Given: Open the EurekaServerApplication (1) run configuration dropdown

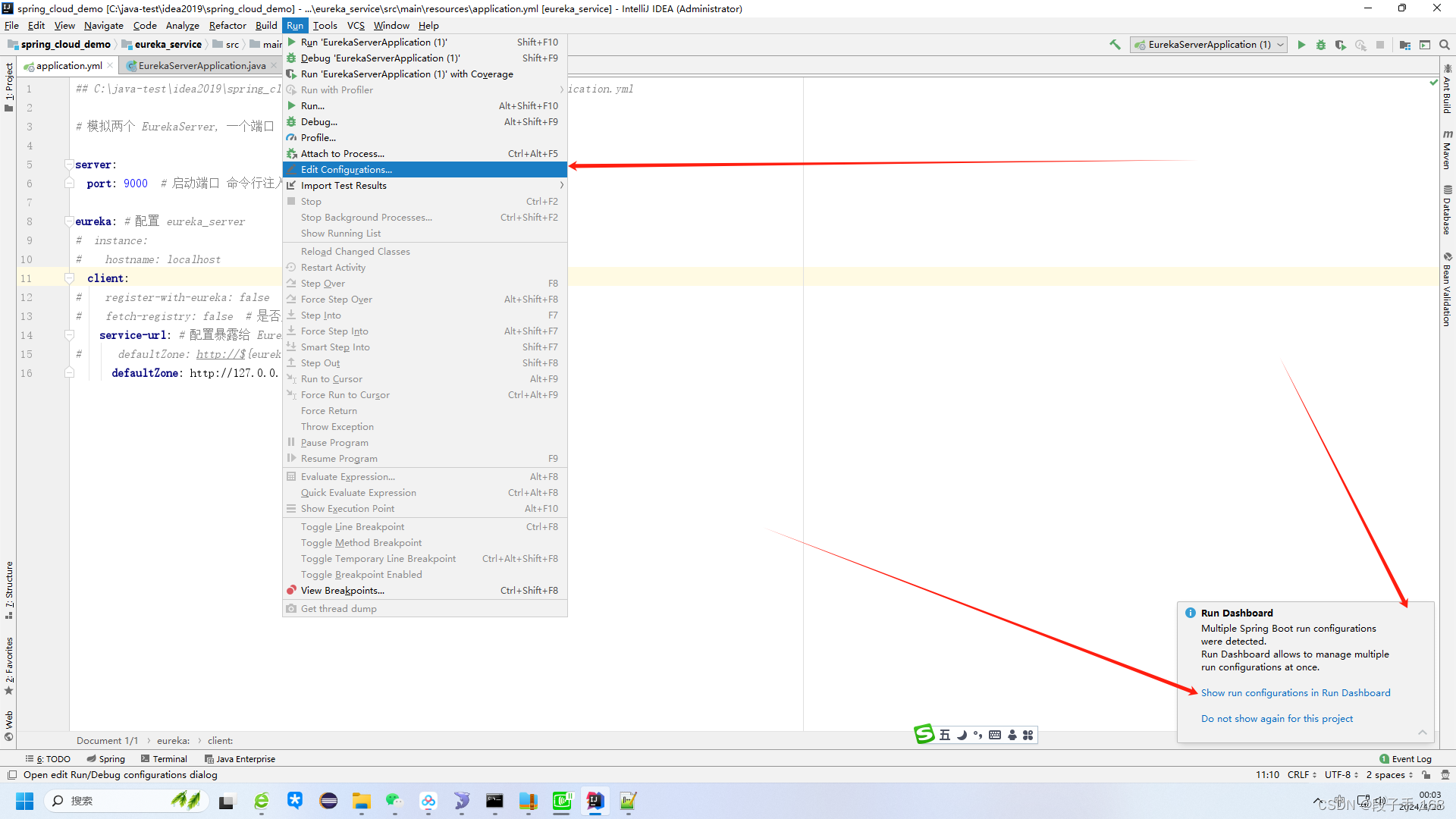Looking at the screenshot, I should (1209, 45).
